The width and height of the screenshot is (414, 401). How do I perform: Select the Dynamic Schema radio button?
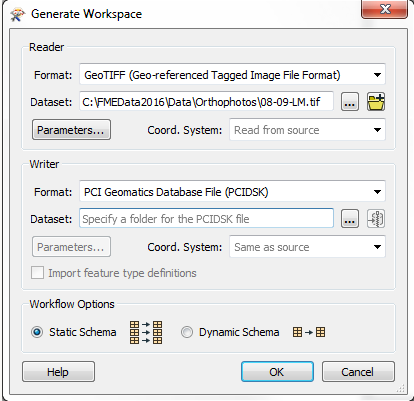(187, 332)
